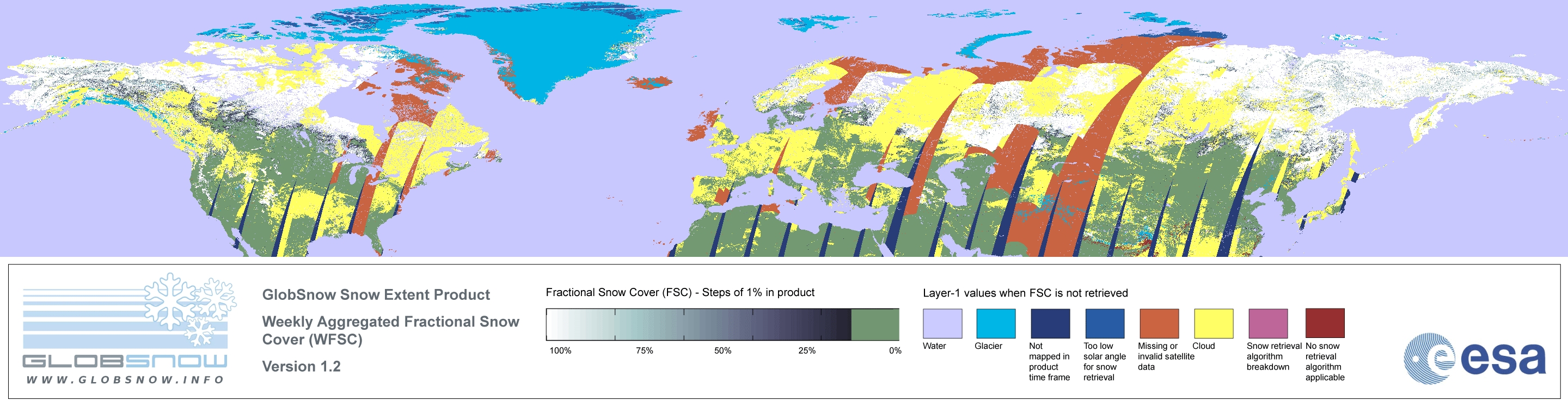Screen dimensions: 1568x406
Task: Click the ESA logo
Action: pos(1475,358)
